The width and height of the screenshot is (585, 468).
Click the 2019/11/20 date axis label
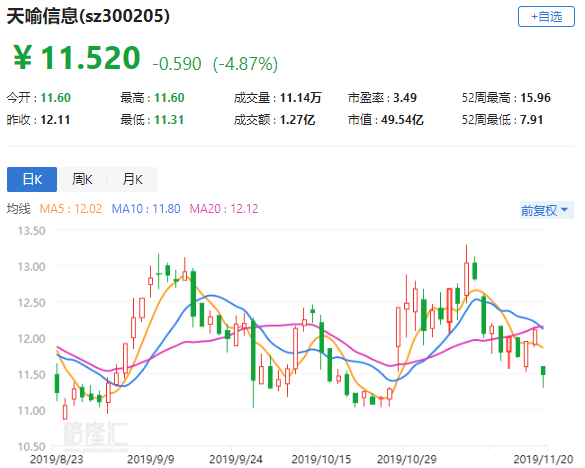(543, 459)
